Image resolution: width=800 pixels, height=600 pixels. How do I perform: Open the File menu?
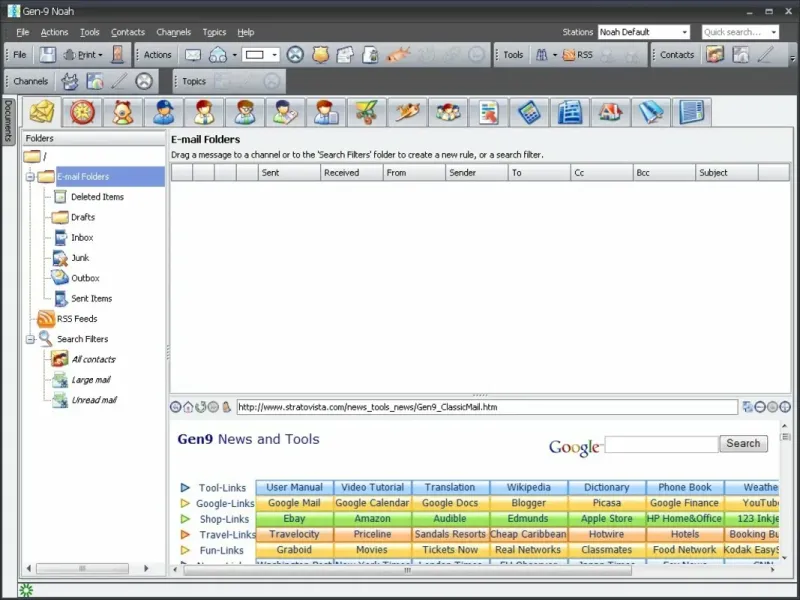click(x=22, y=32)
